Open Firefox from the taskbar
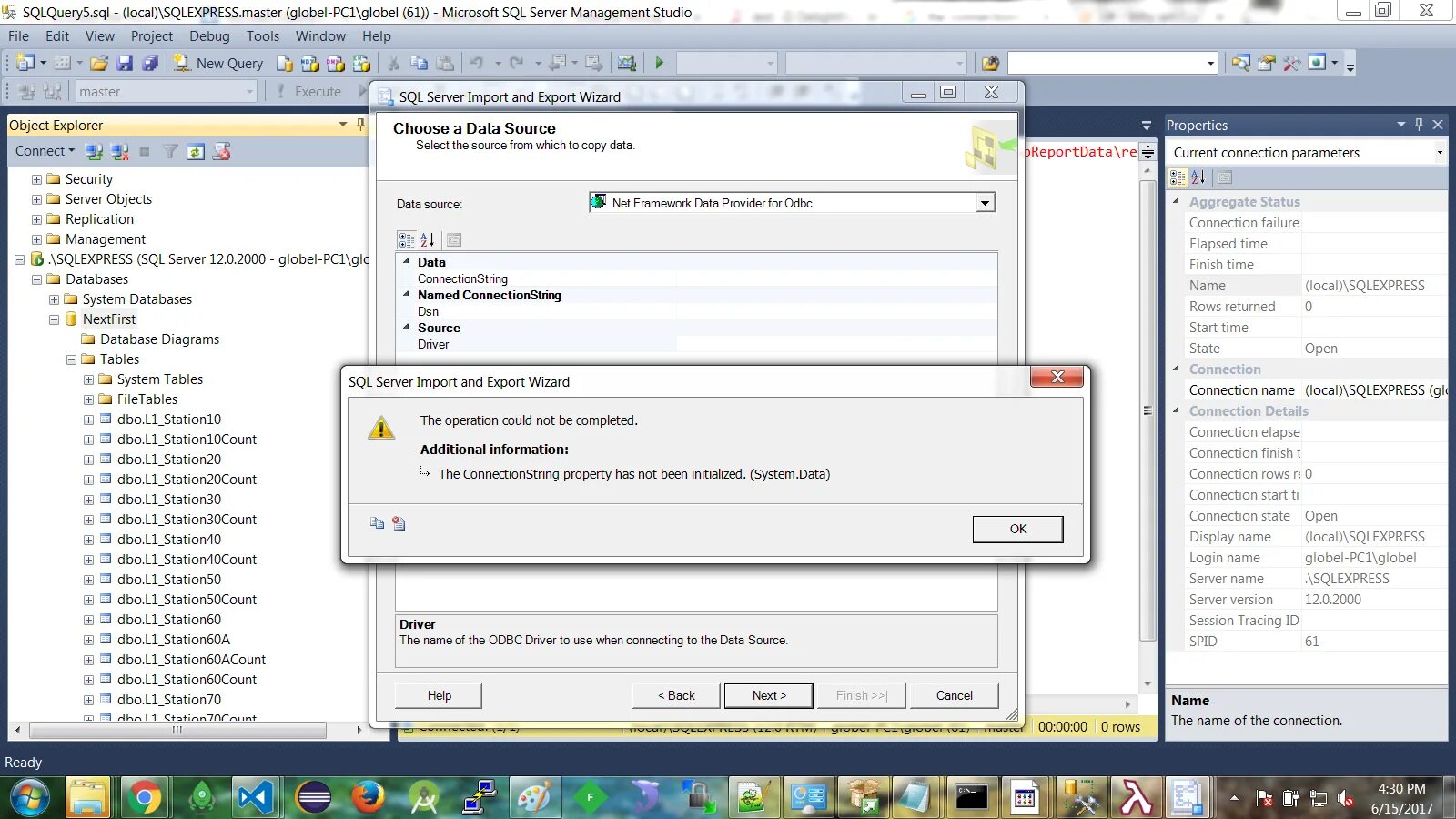 tap(368, 798)
